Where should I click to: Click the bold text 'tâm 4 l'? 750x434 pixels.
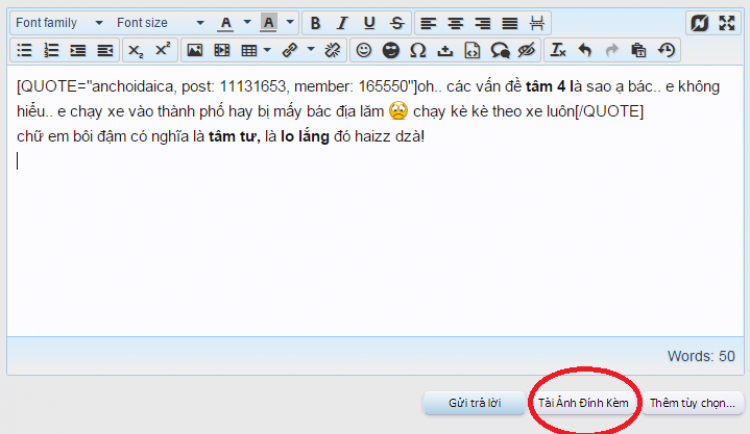point(550,87)
